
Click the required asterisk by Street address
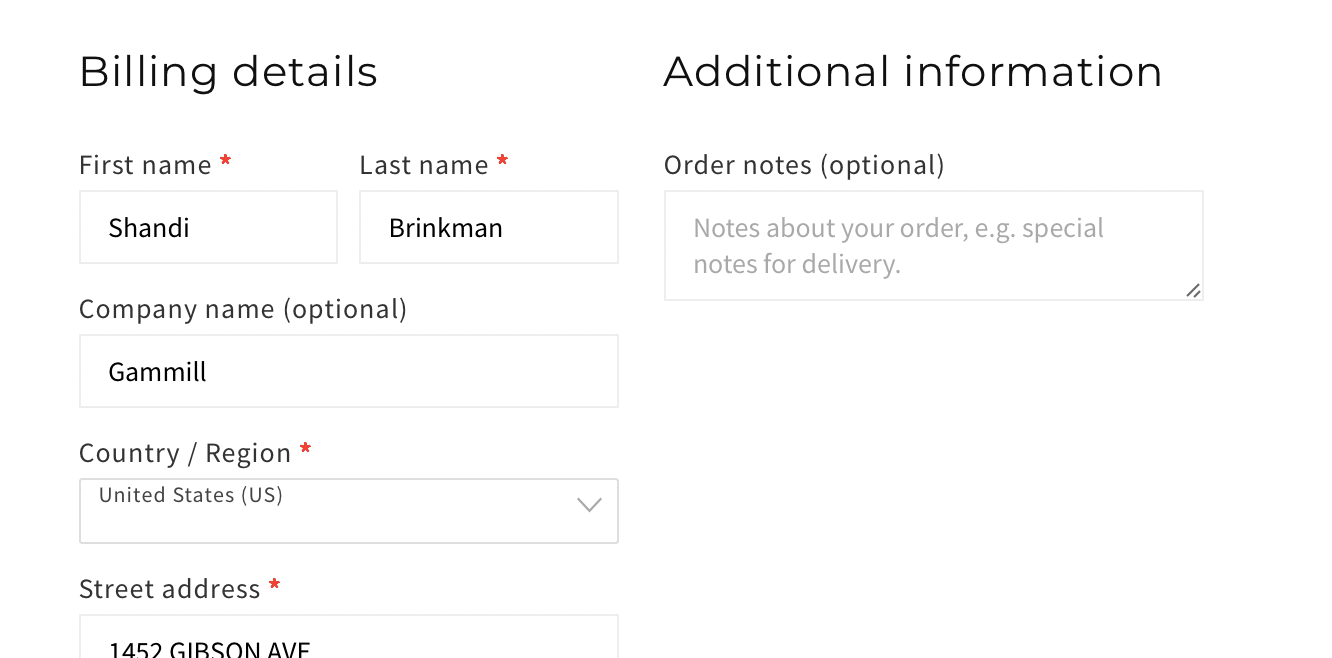click(x=275, y=586)
